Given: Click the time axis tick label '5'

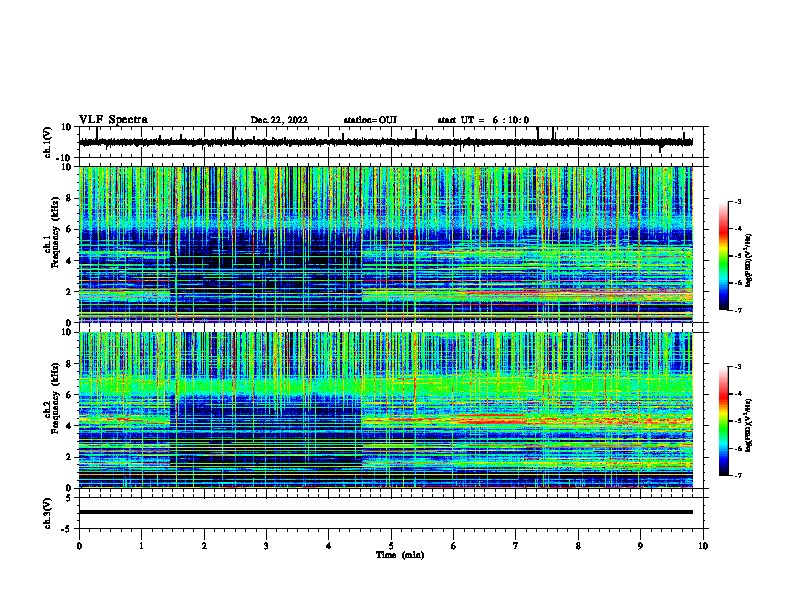Looking at the screenshot, I should (391, 546).
